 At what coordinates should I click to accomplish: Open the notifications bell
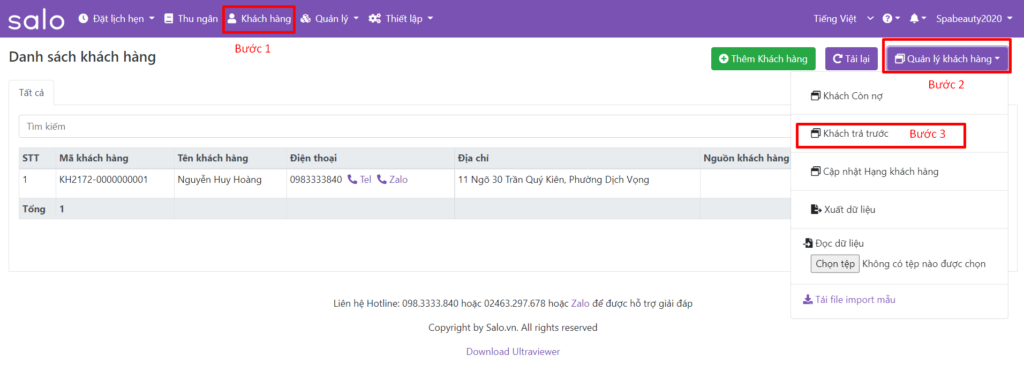point(918,19)
